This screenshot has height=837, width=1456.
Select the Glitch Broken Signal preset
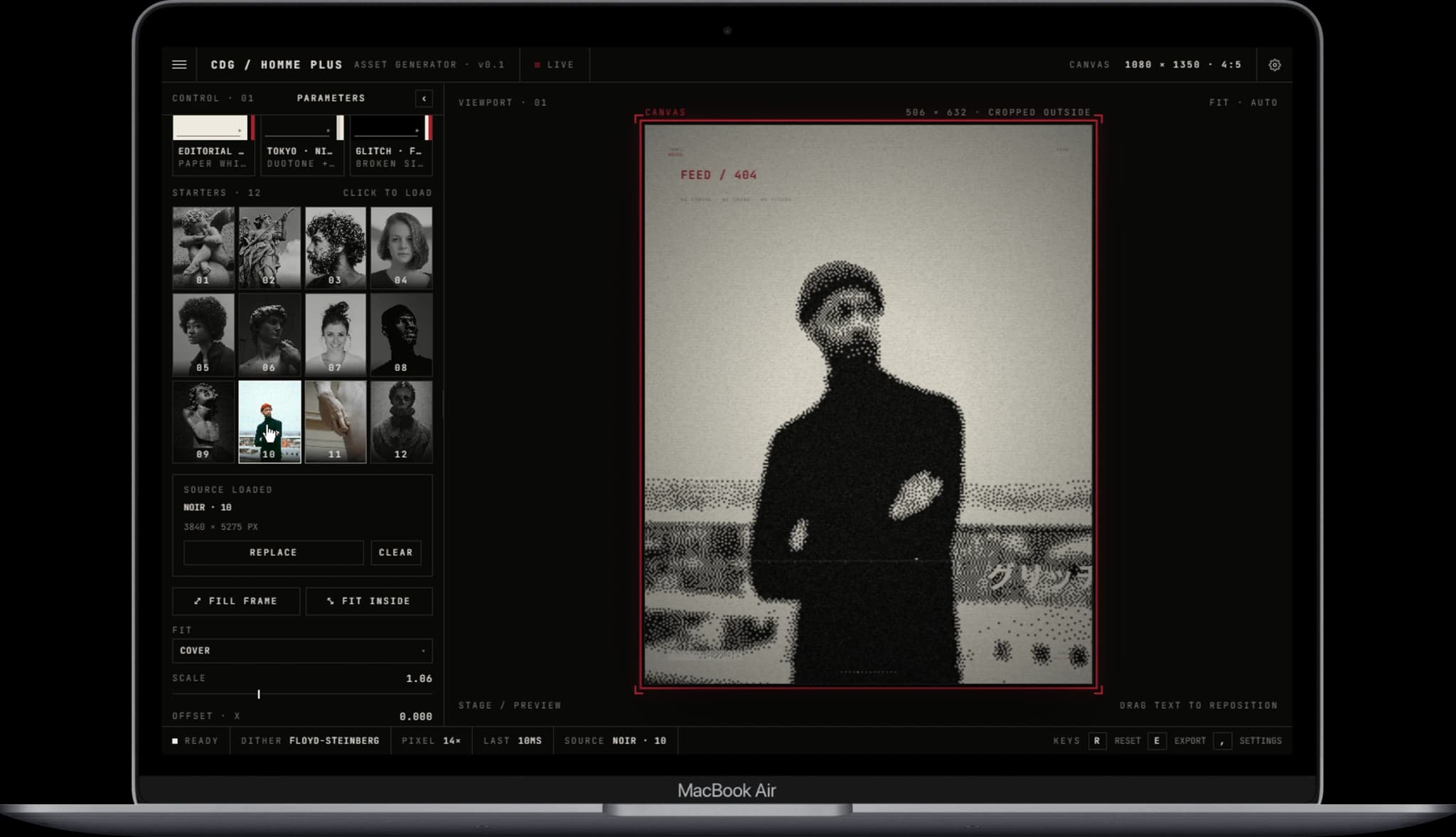click(391, 144)
